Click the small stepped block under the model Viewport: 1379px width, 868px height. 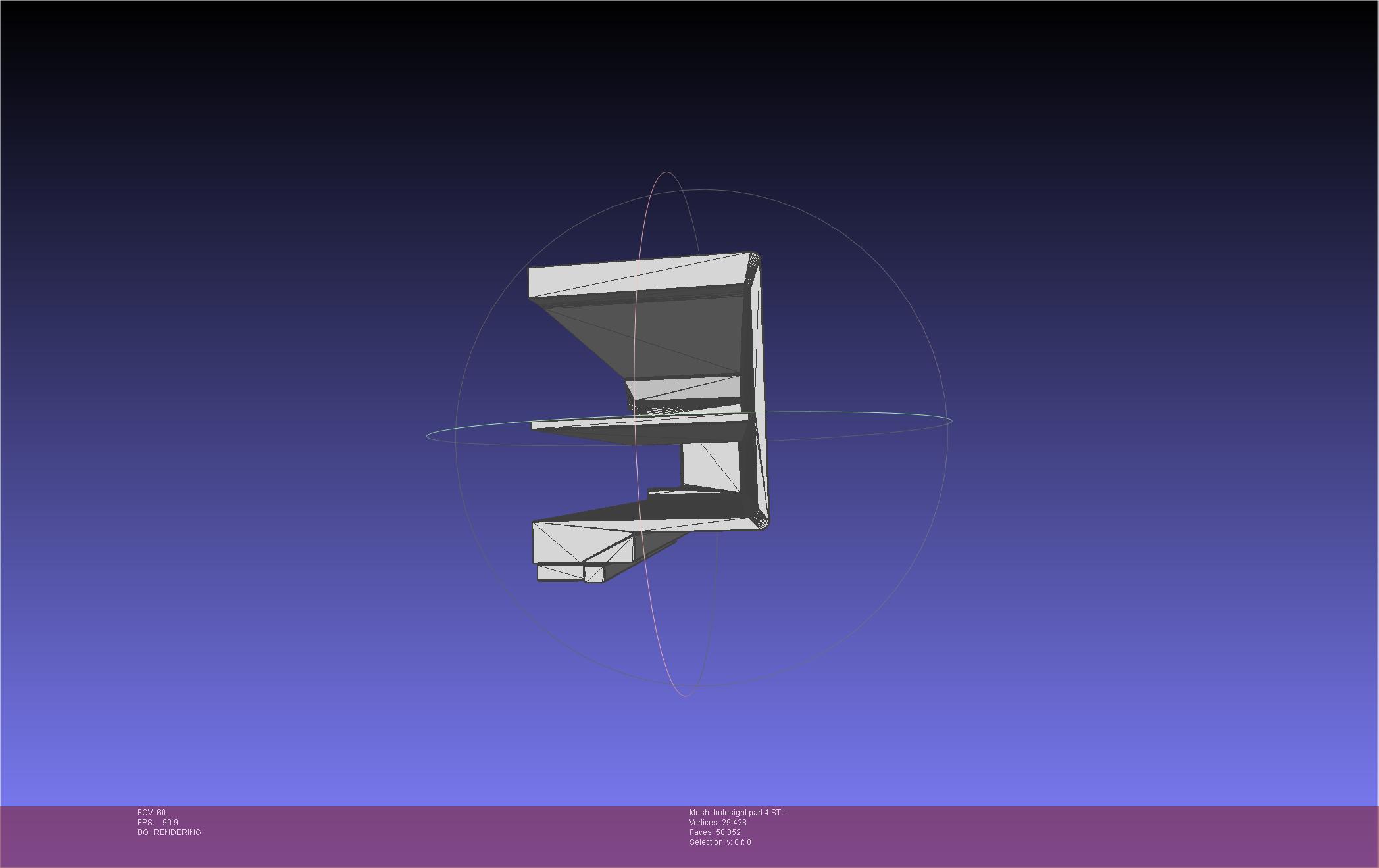(559, 572)
